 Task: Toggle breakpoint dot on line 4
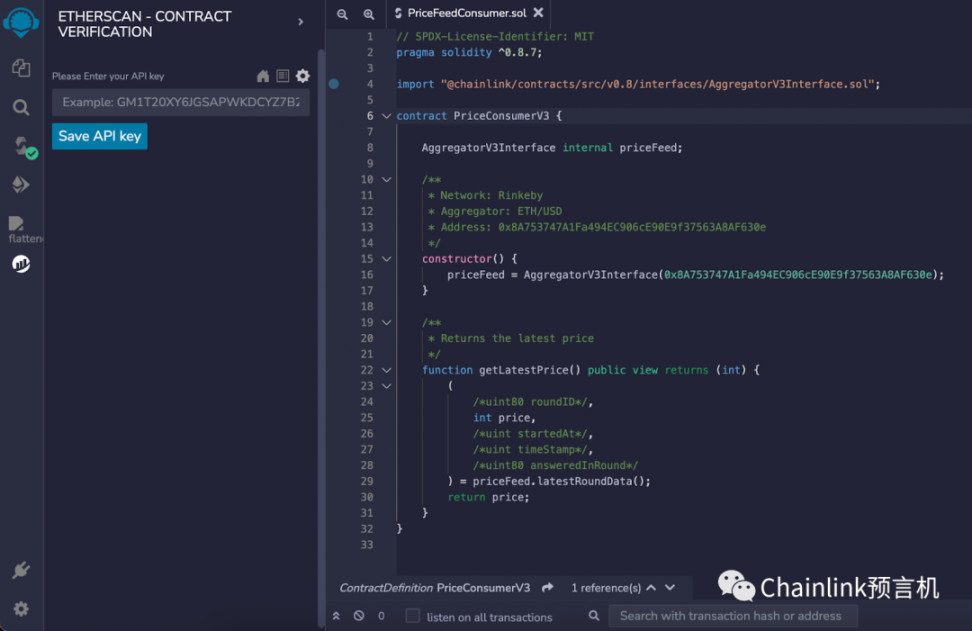pyautogui.click(x=334, y=84)
